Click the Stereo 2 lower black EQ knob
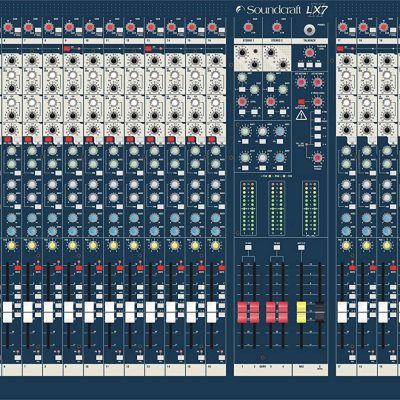400x400 pixels. (x=283, y=64)
